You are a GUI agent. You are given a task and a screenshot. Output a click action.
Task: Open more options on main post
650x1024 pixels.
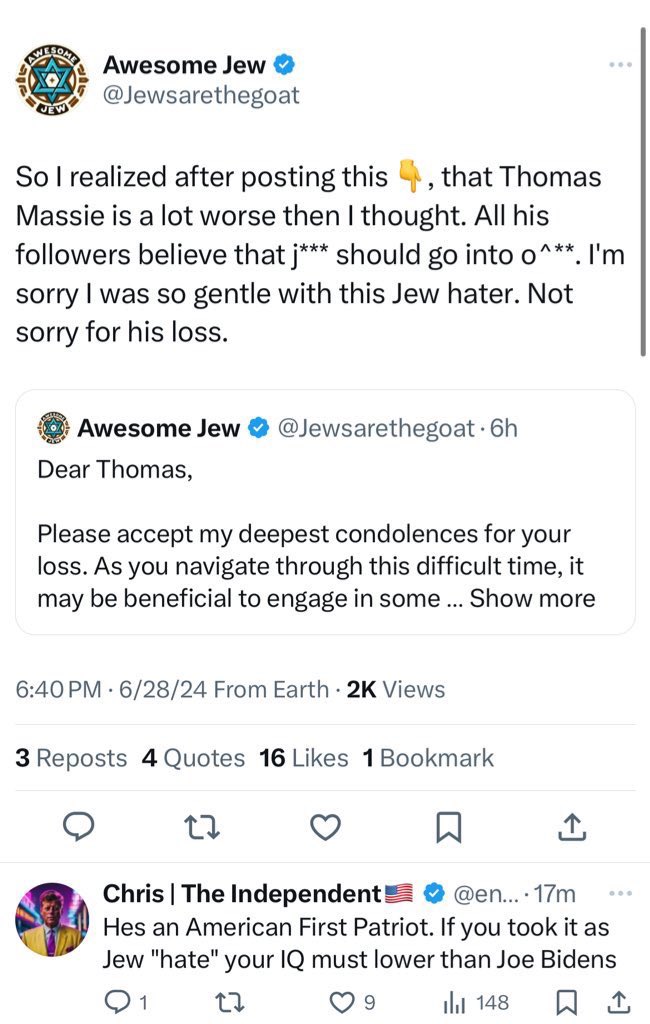pyautogui.click(x=620, y=65)
